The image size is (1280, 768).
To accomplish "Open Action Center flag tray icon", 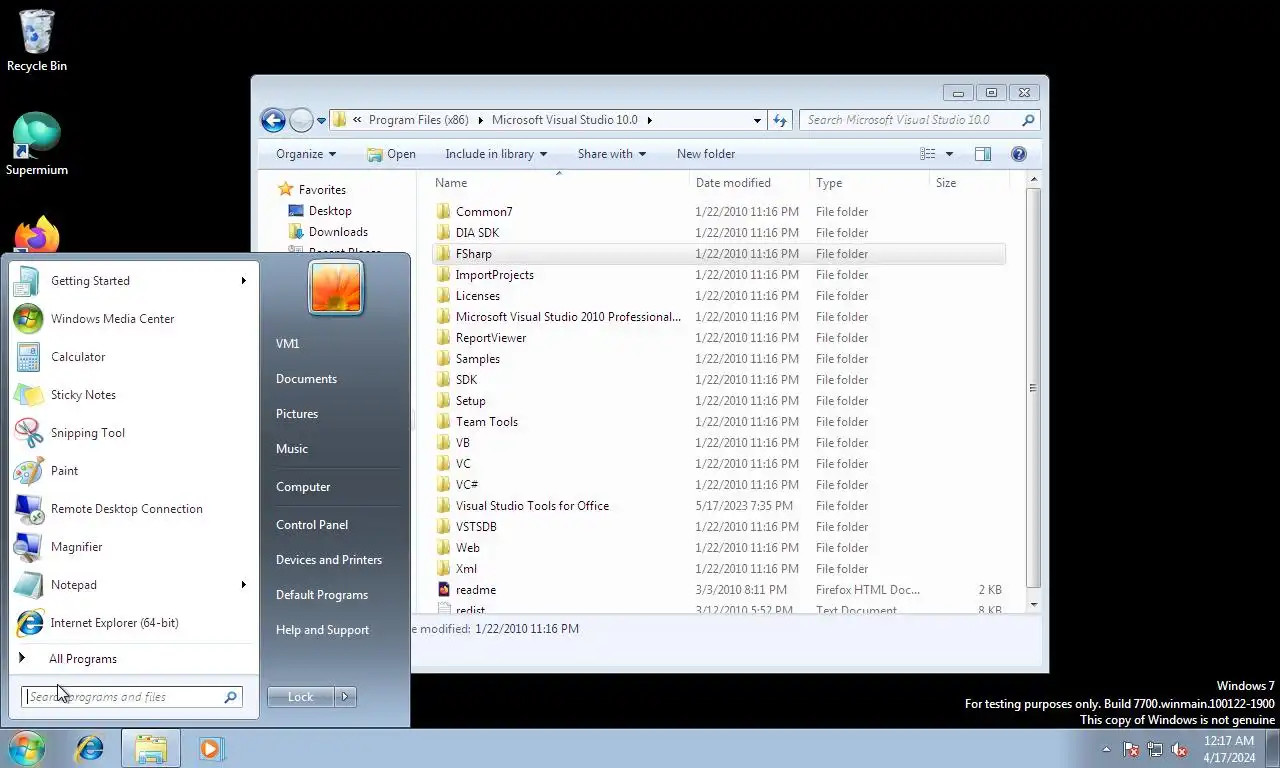I will [x=1131, y=749].
